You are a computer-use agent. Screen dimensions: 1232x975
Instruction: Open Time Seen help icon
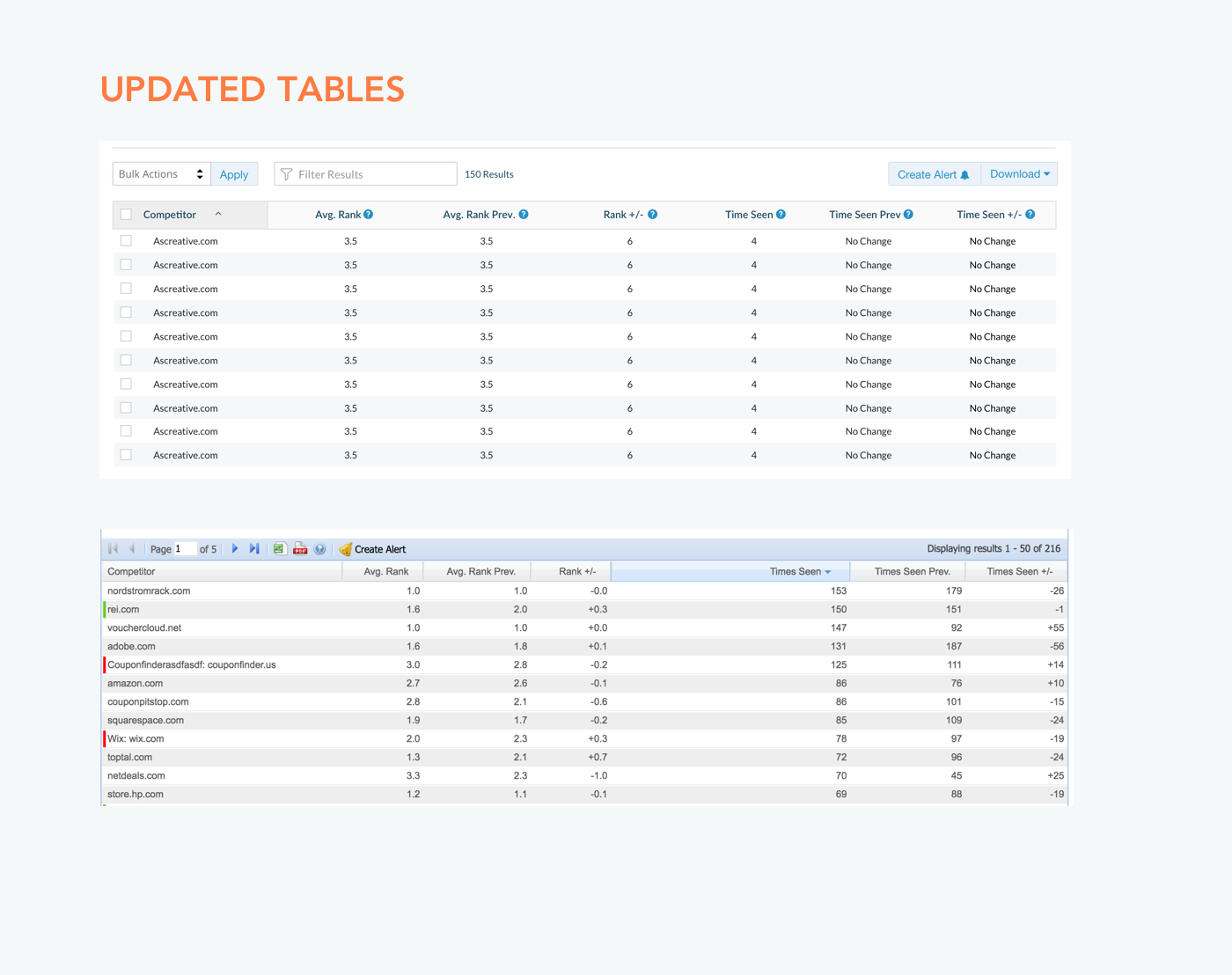point(781,214)
